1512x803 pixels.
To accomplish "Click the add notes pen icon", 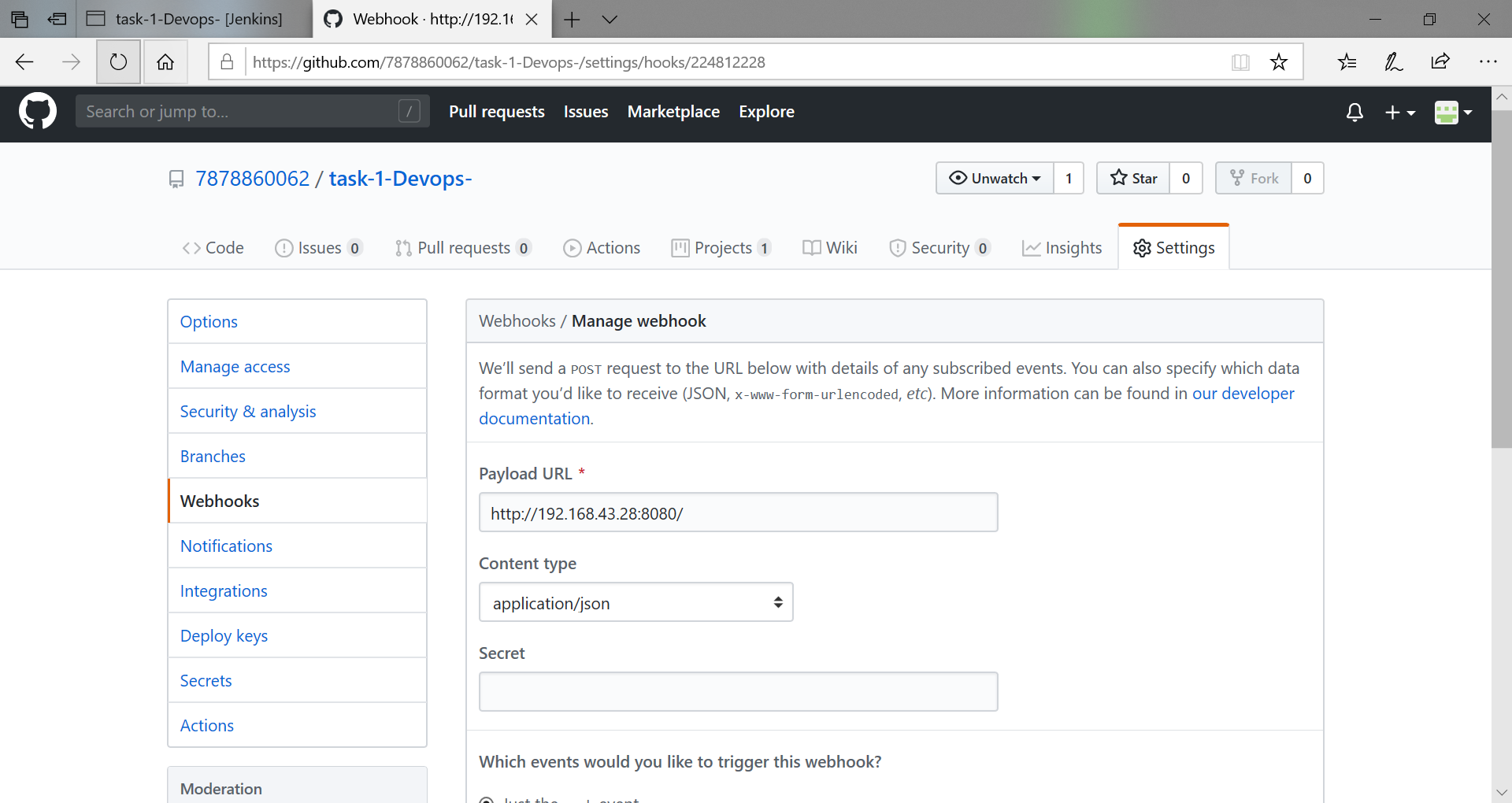I will (x=1393, y=62).
